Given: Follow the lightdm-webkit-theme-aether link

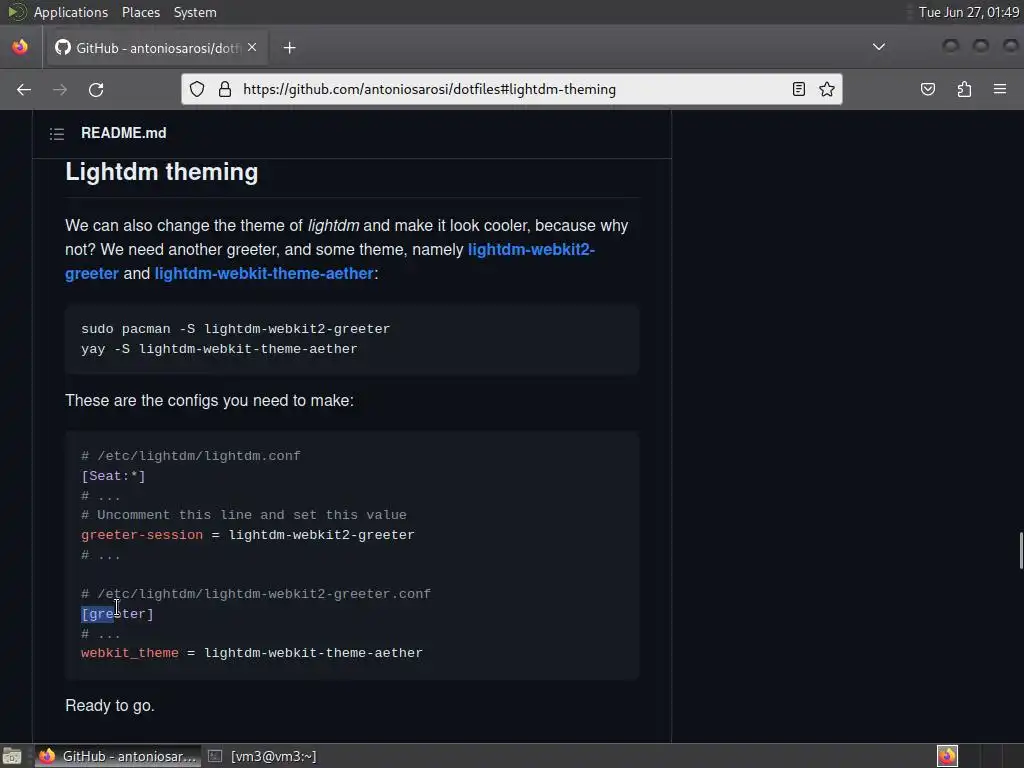Looking at the screenshot, I should [x=264, y=274].
